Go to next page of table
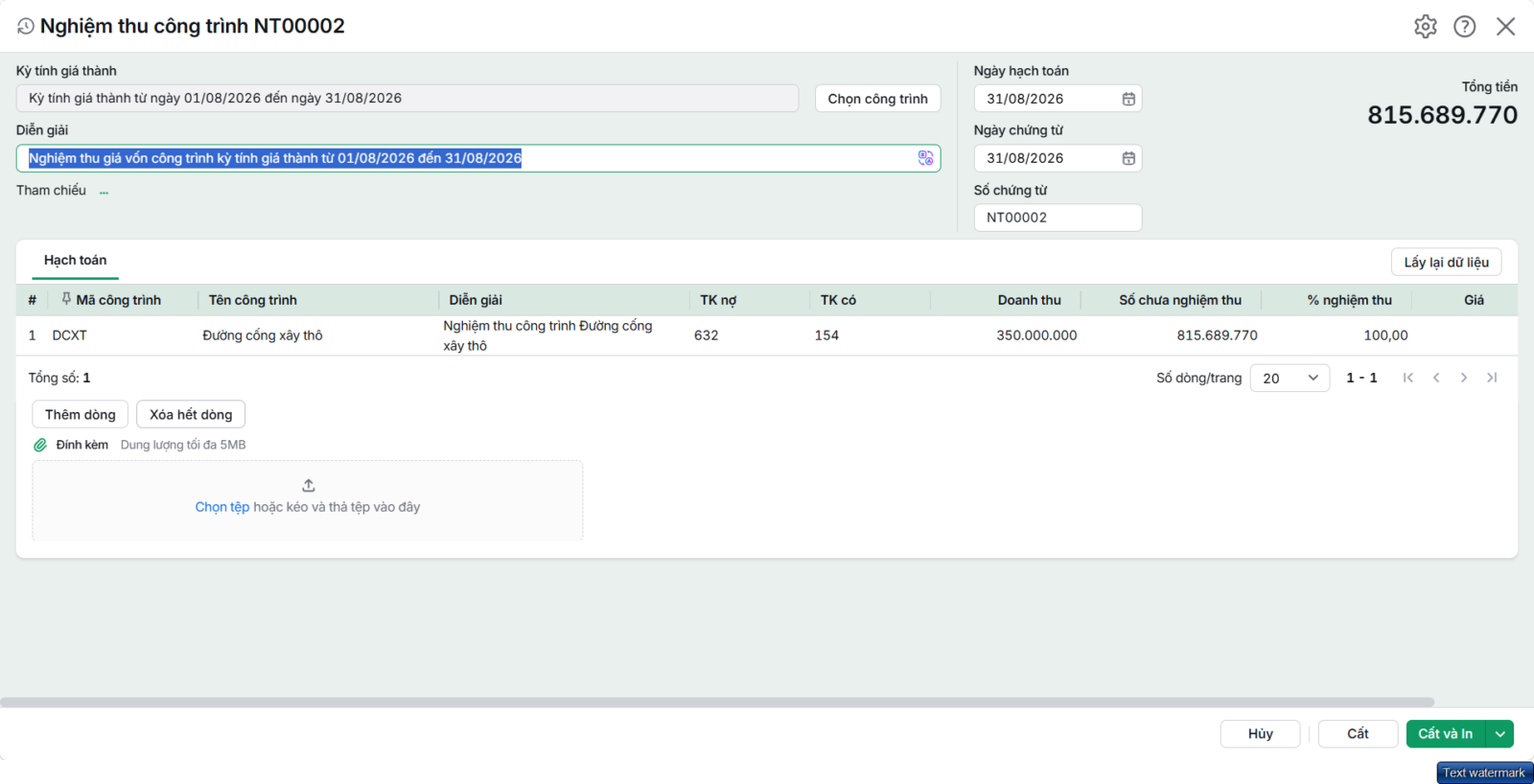1534x784 pixels. pyautogui.click(x=1464, y=378)
